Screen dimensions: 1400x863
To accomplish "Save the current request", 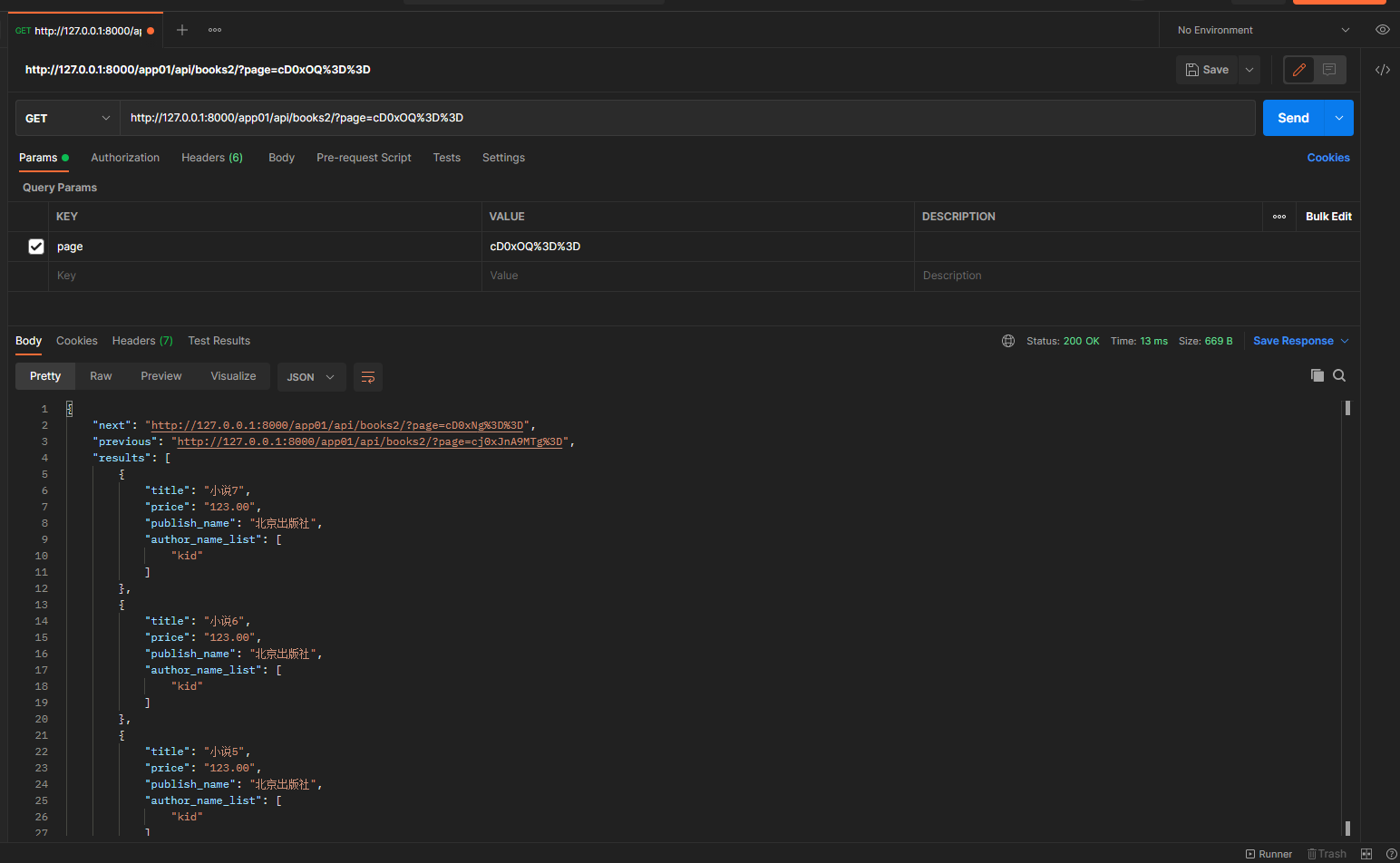I will pos(1207,70).
